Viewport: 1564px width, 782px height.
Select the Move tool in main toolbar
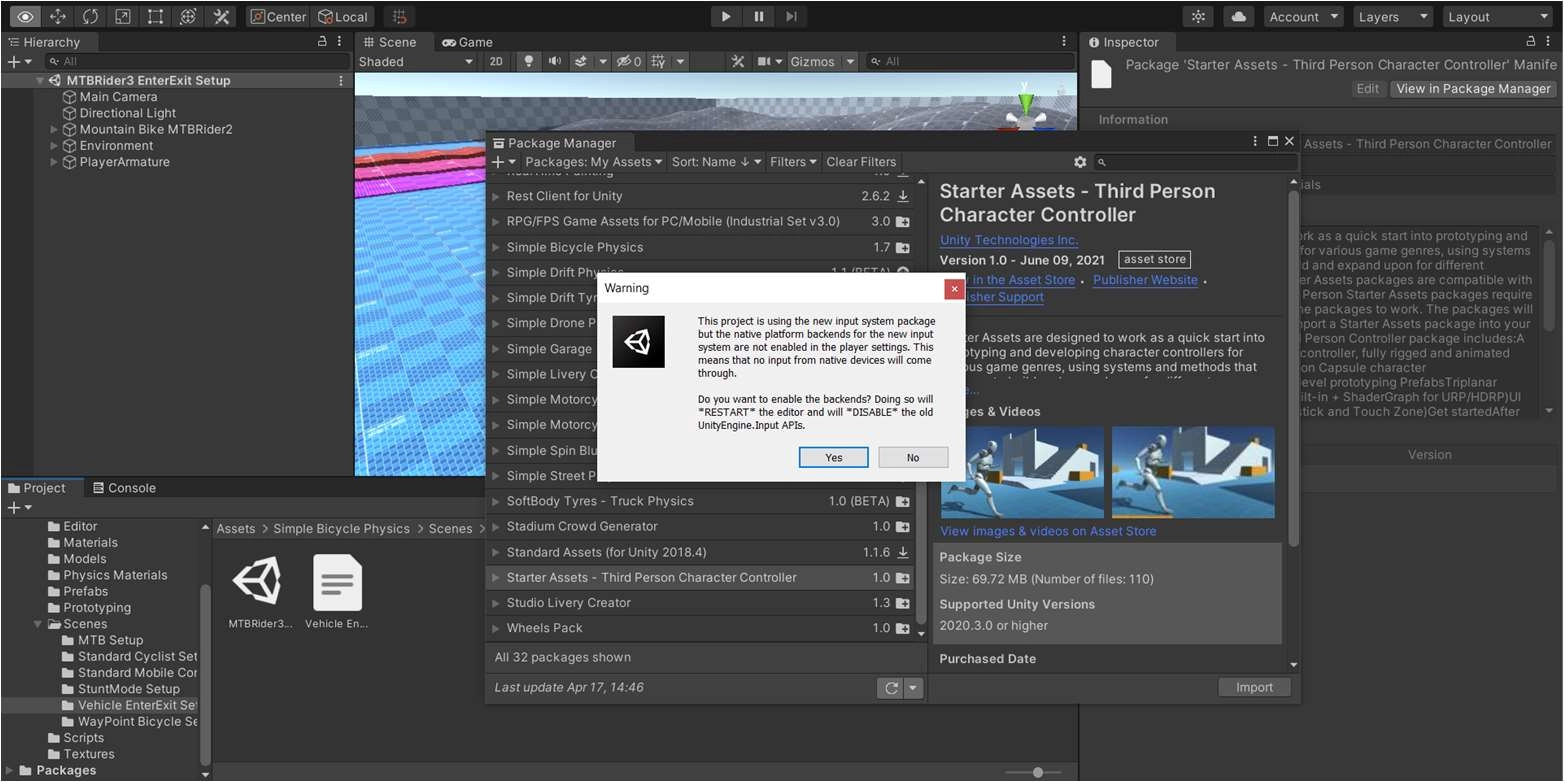tap(58, 16)
